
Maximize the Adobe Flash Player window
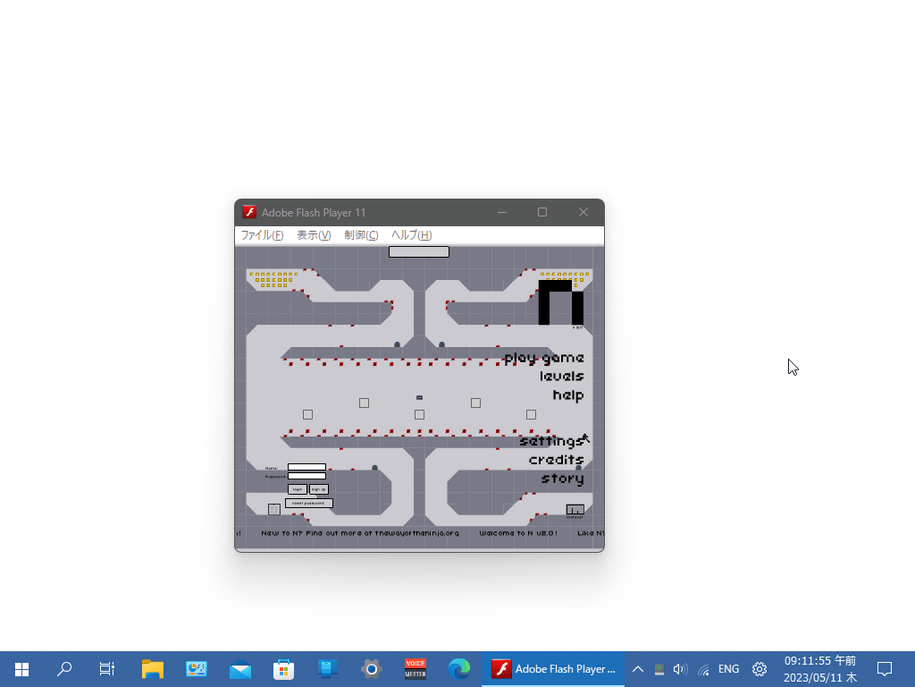coord(542,212)
